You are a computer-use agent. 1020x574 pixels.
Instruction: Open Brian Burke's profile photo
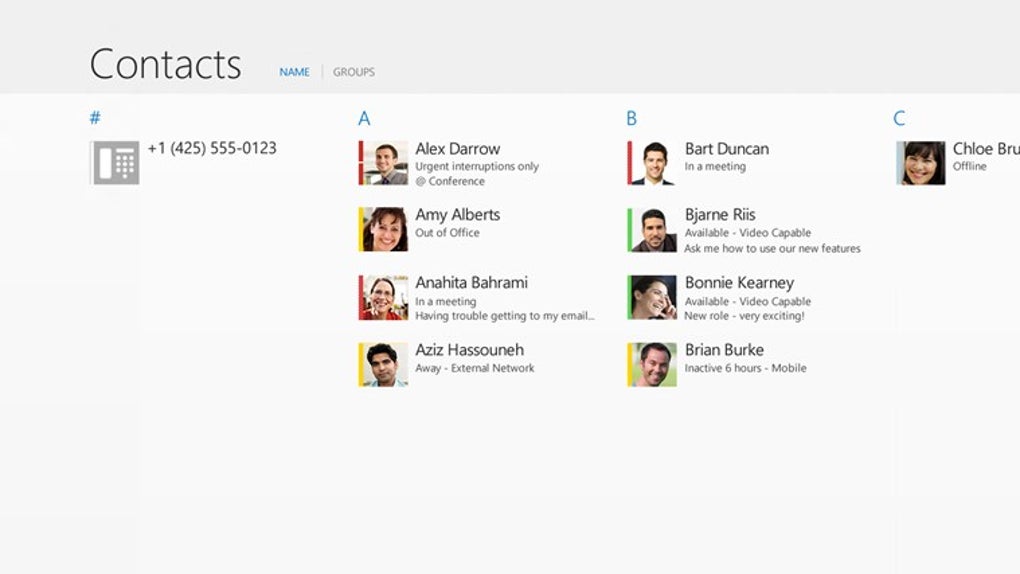[x=654, y=364]
